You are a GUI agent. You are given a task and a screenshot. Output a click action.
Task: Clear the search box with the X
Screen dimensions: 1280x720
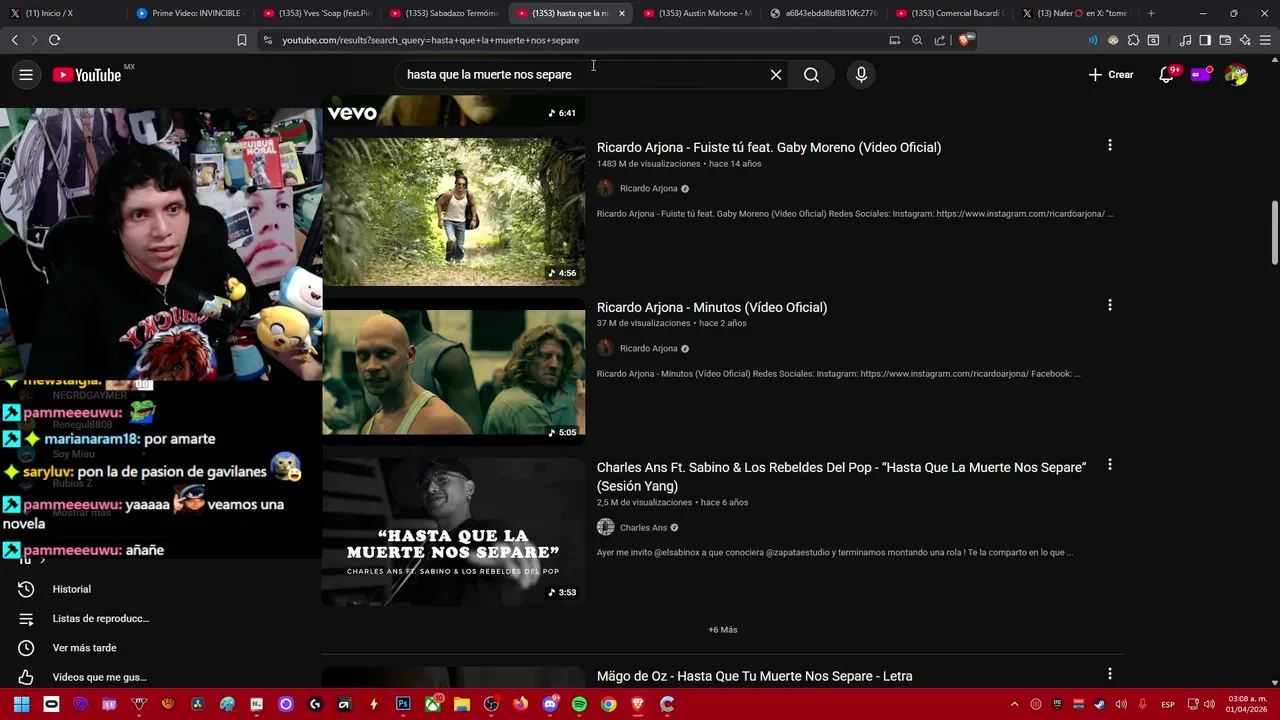click(x=776, y=75)
